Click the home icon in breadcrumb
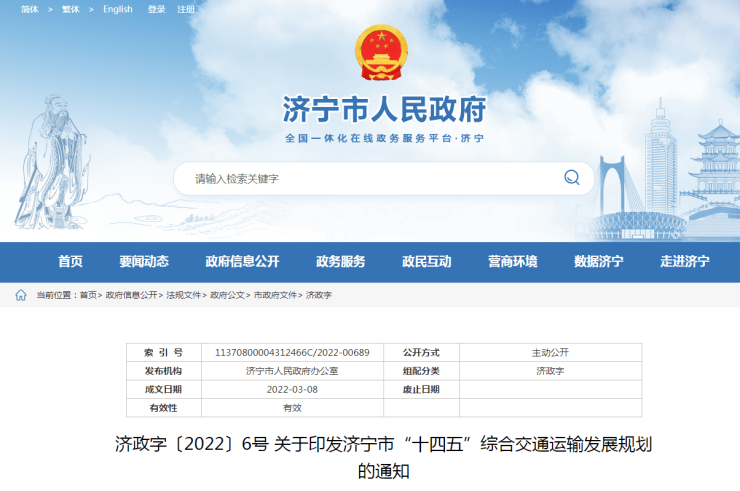The image size is (740, 491). [21, 295]
